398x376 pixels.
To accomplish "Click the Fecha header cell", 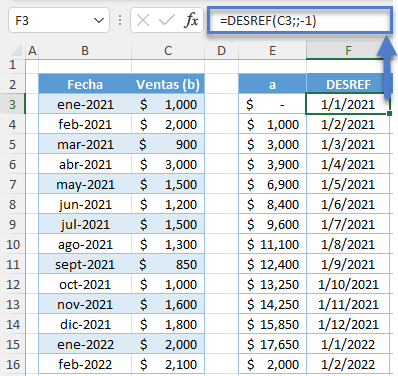I will 85,84.
